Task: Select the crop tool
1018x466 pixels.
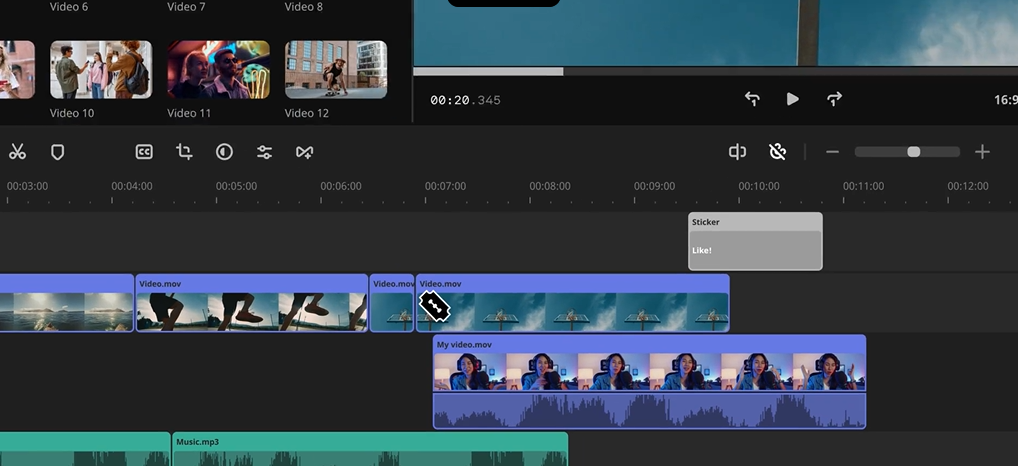Action: (x=184, y=152)
